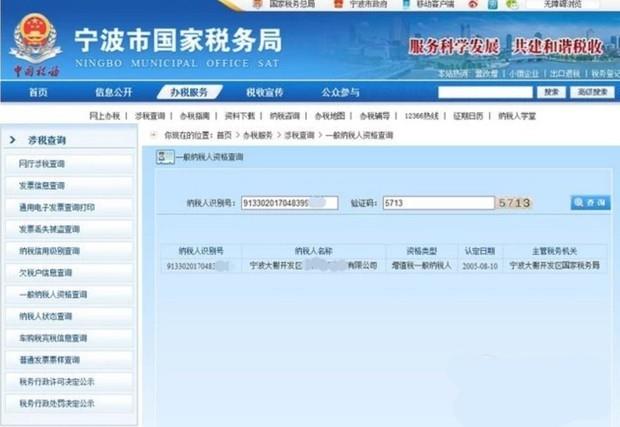
Task: Open 发票丢失被盗查询 in the sidebar
Action: [69, 229]
